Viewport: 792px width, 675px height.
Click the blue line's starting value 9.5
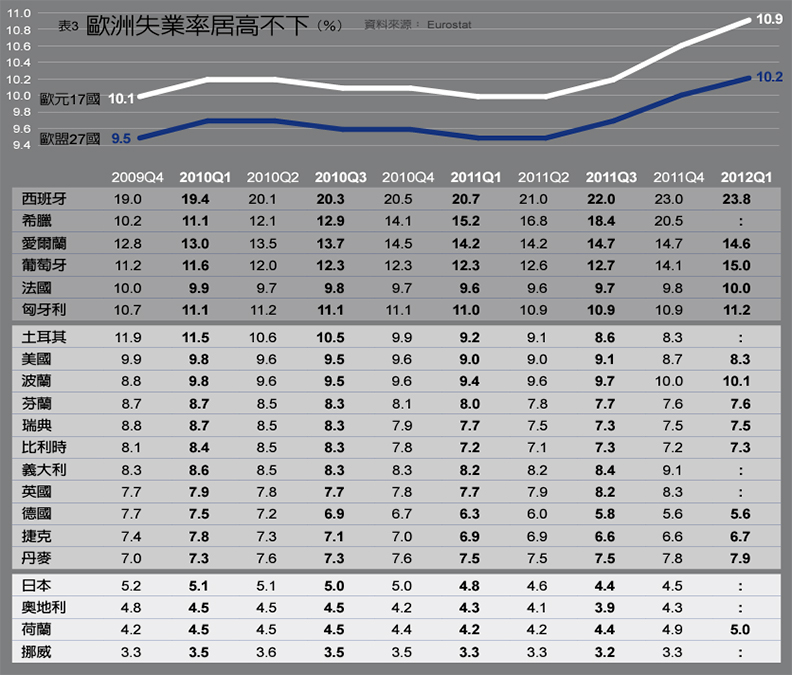[121, 138]
